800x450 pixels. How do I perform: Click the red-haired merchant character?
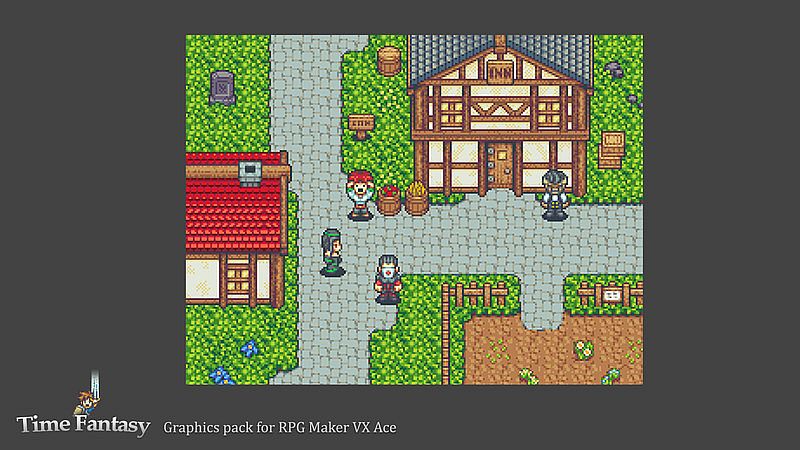(x=360, y=196)
